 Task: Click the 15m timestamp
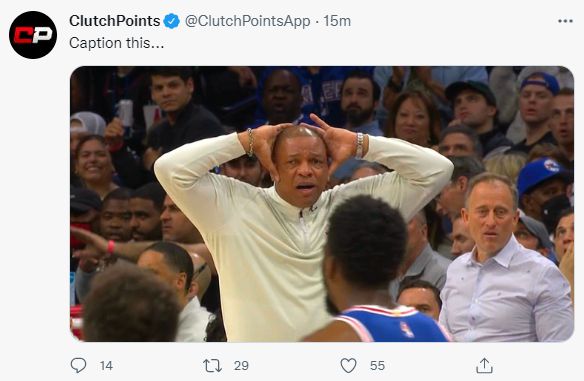point(337,21)
